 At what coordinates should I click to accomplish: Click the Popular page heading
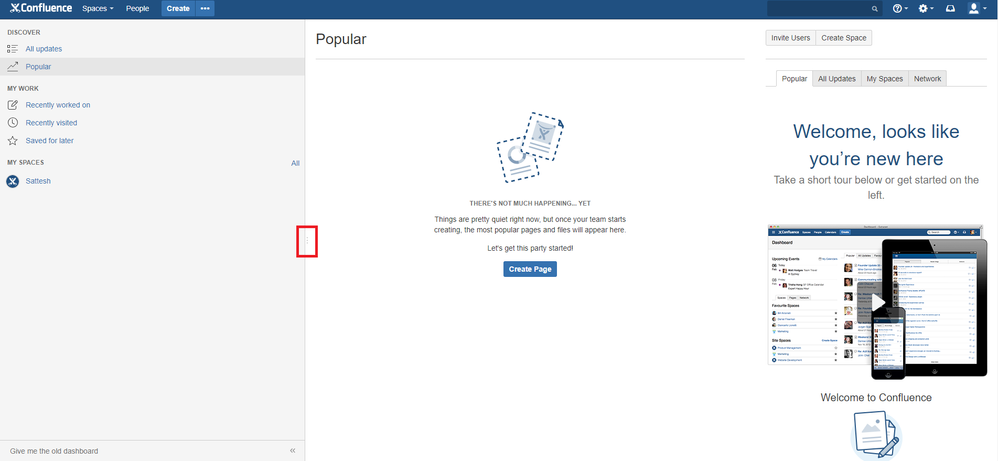341,39
